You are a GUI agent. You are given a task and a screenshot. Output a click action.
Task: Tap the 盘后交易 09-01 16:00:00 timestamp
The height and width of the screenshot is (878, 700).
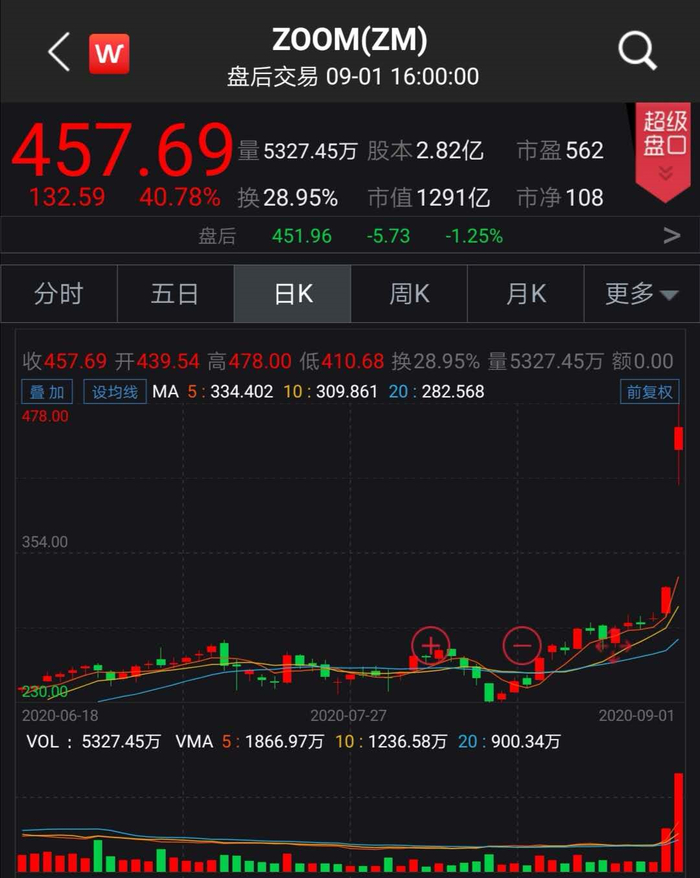coord(353,77)
